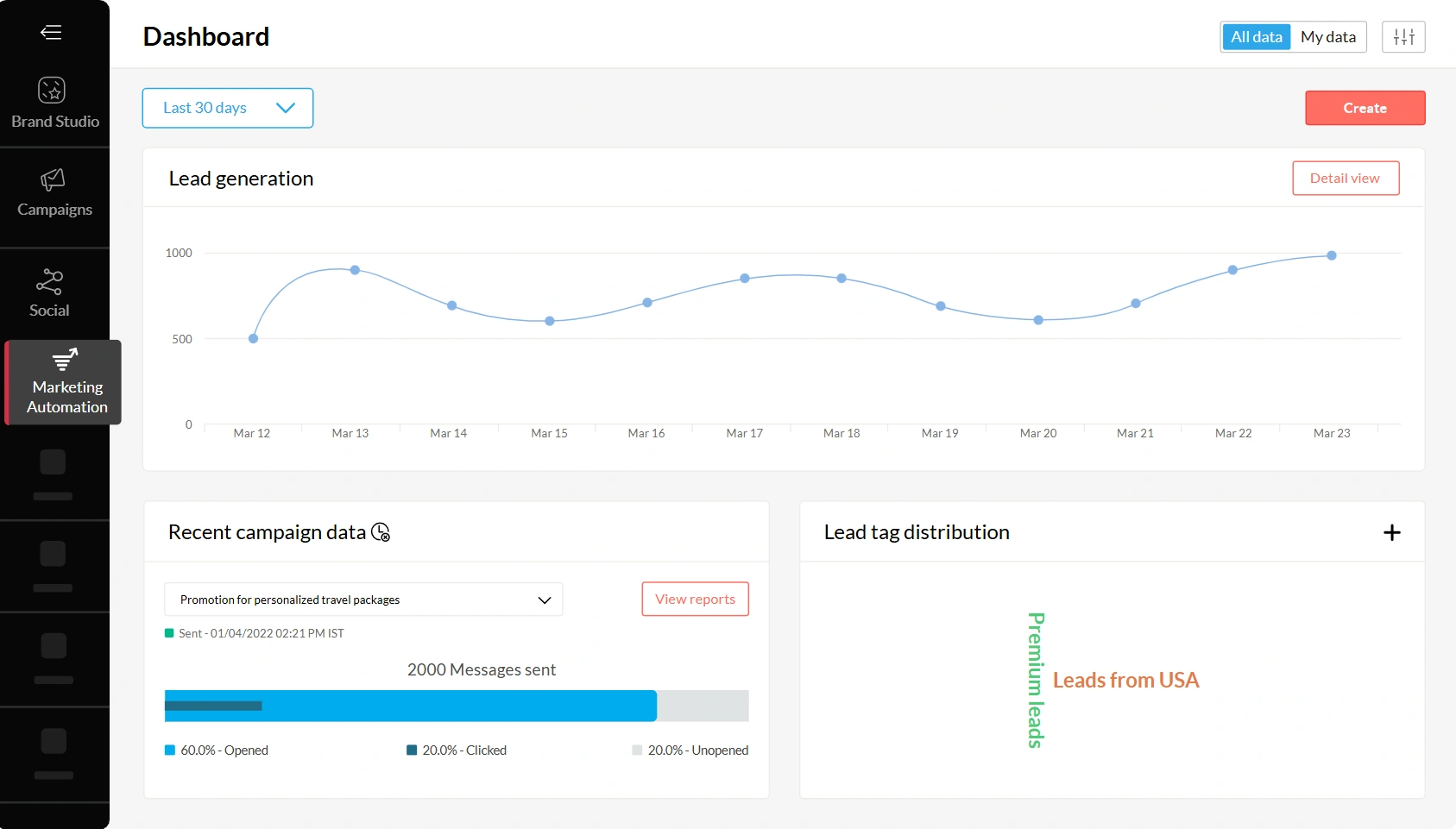1456x829 pixels.
Task: Collapse the sidebar with the menu arrow icon
Action: pos(51,33)
